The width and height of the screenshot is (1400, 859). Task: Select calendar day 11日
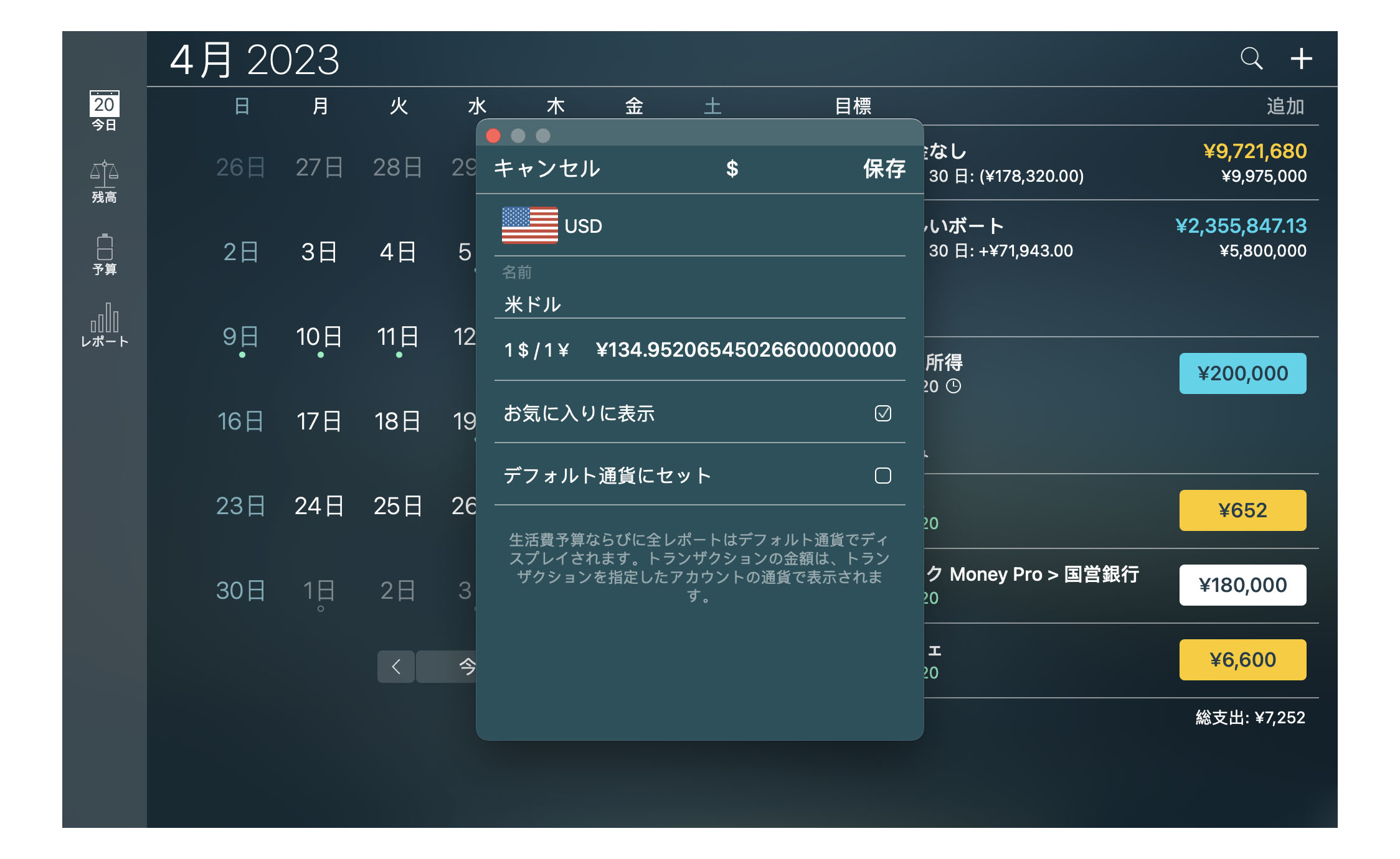398,337
